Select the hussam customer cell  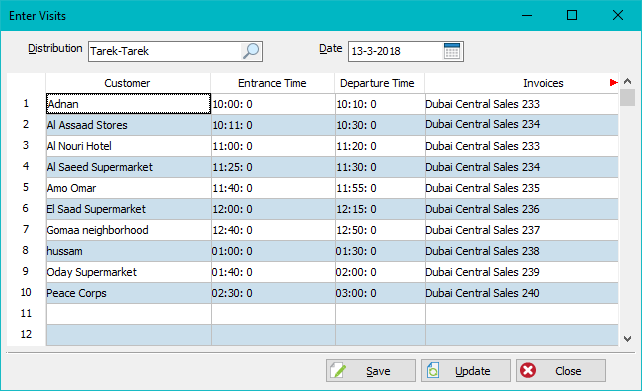point(128,251)
